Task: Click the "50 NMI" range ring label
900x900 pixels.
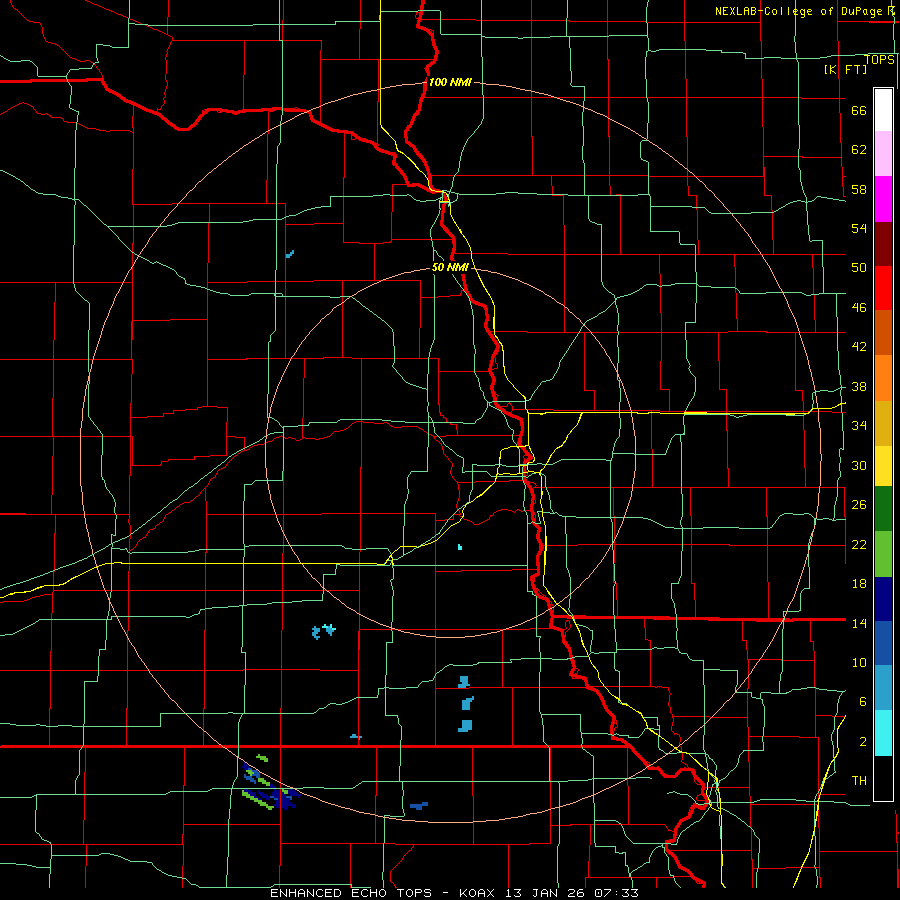Action: point(450,267)
